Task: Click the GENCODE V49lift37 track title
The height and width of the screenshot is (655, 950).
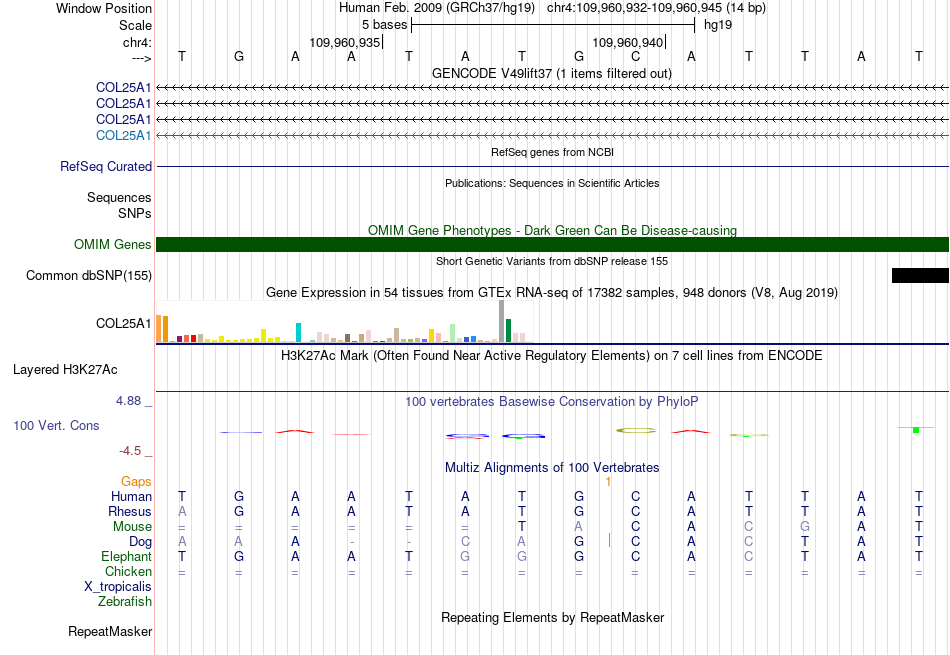Action: 552,74
